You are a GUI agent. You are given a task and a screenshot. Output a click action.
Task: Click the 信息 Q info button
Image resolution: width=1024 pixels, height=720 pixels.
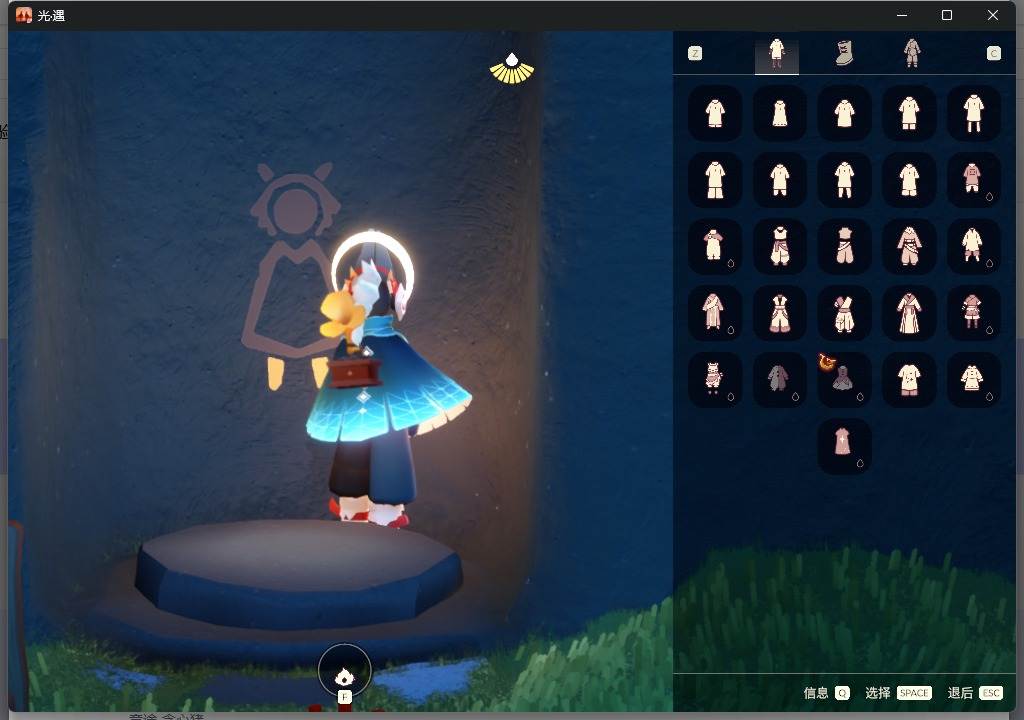point(827,693)
